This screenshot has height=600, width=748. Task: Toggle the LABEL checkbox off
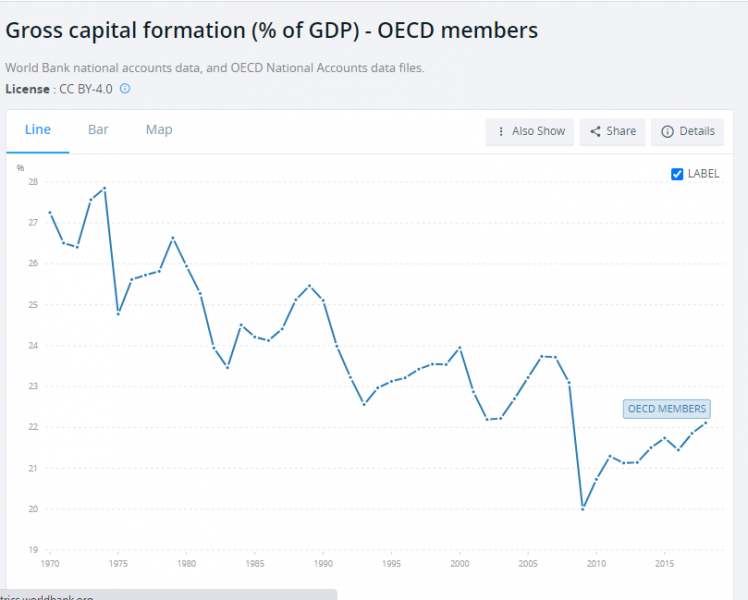(677, 174)
